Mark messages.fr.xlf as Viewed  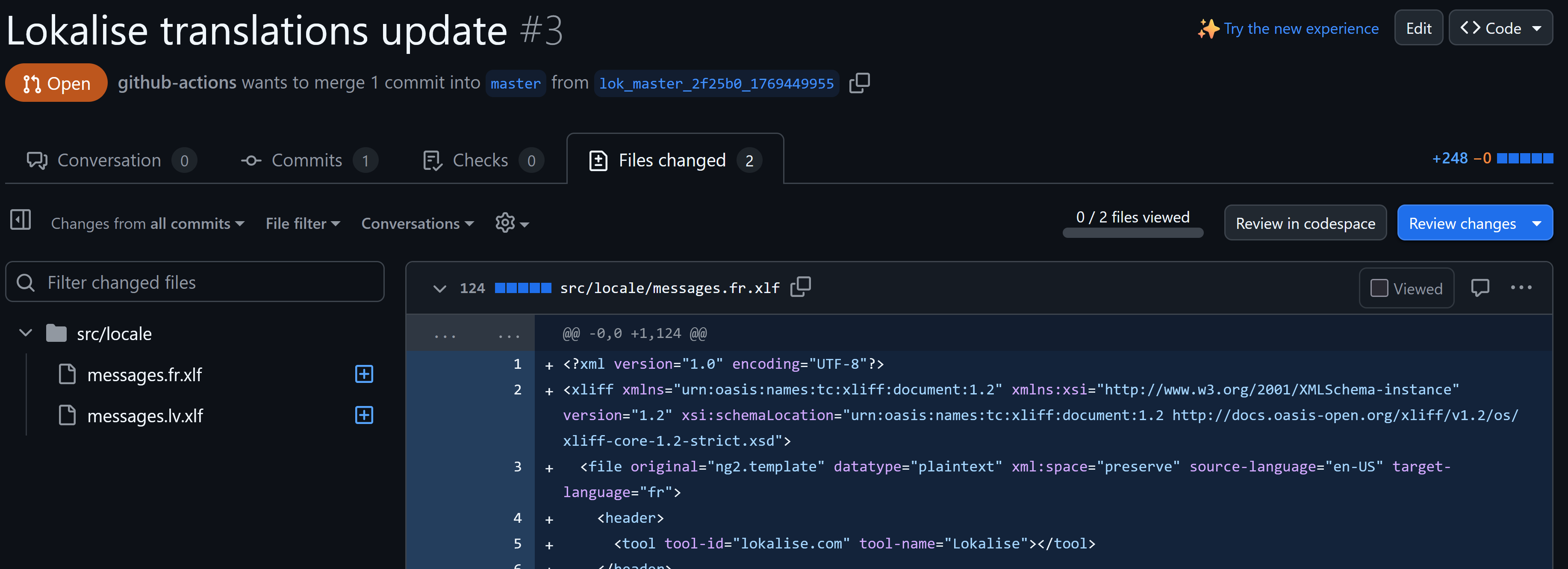click(x=1406, y=287)
